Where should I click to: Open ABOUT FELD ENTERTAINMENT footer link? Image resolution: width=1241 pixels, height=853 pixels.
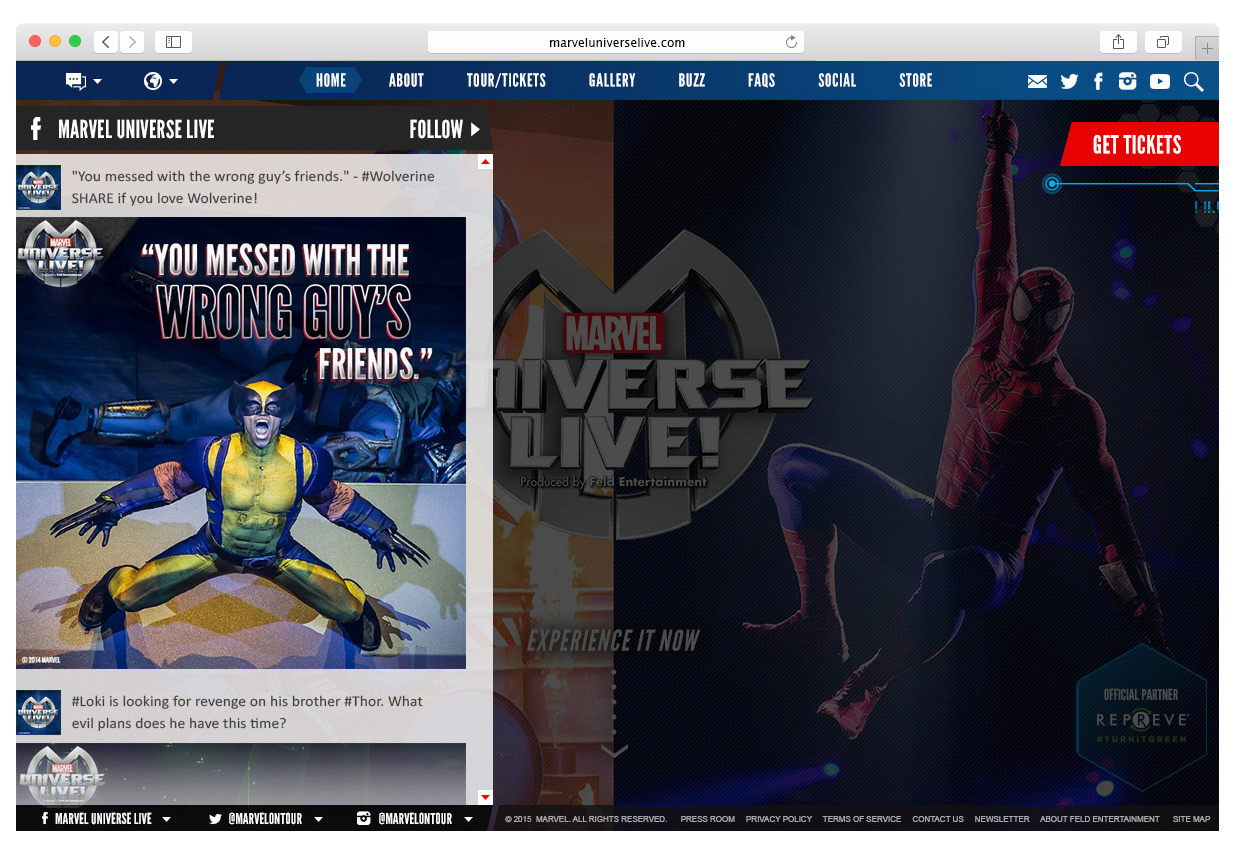click(1100, 819)
